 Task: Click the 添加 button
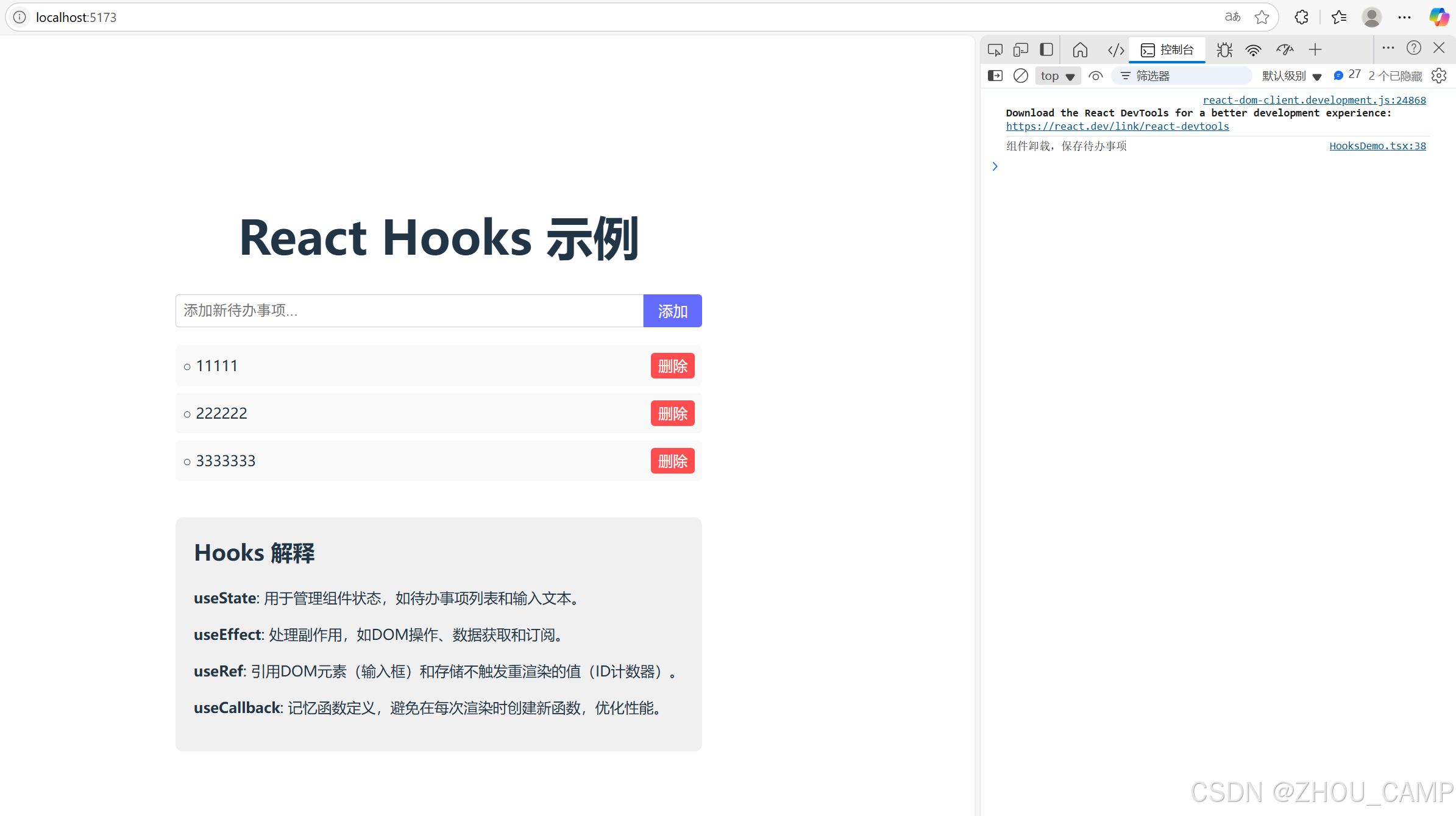[x=672, y=311]
